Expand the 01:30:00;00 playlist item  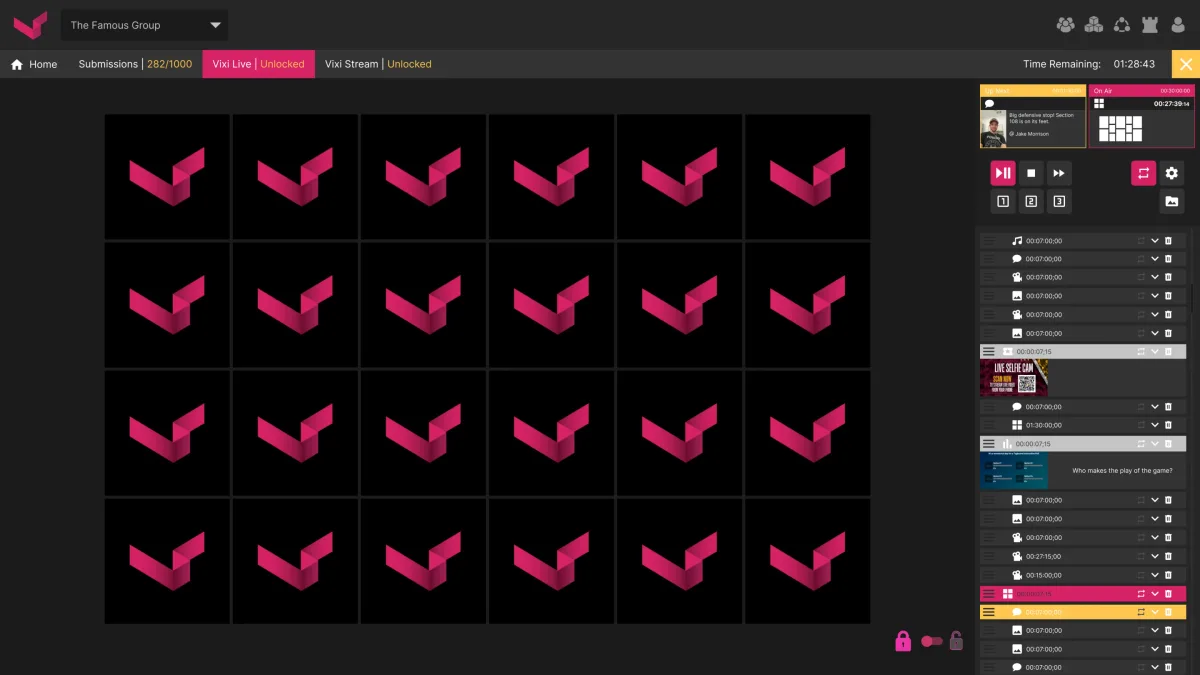[1154, 425]
